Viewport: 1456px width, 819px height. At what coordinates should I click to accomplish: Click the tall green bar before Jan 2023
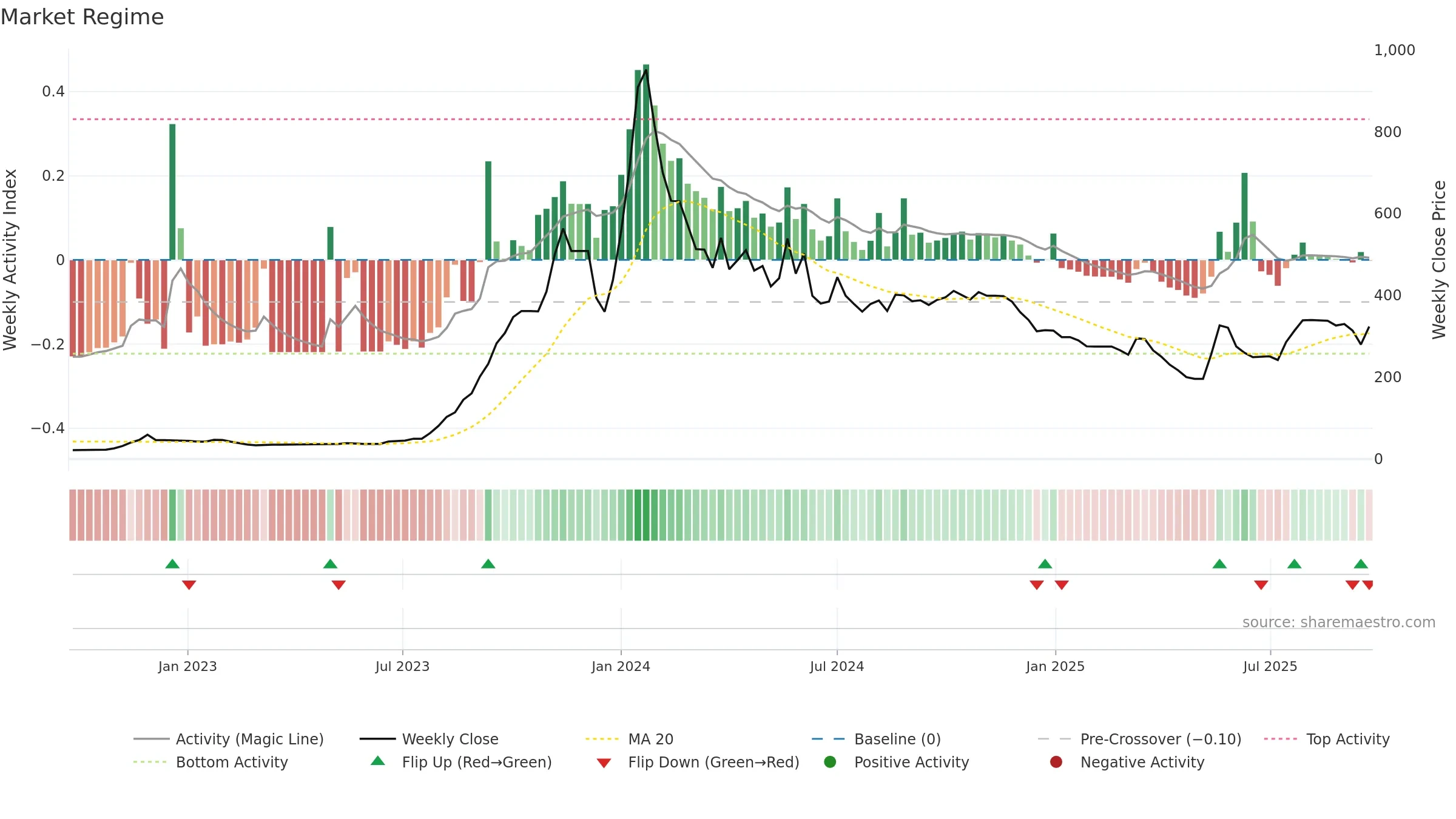tap(172, 192)
